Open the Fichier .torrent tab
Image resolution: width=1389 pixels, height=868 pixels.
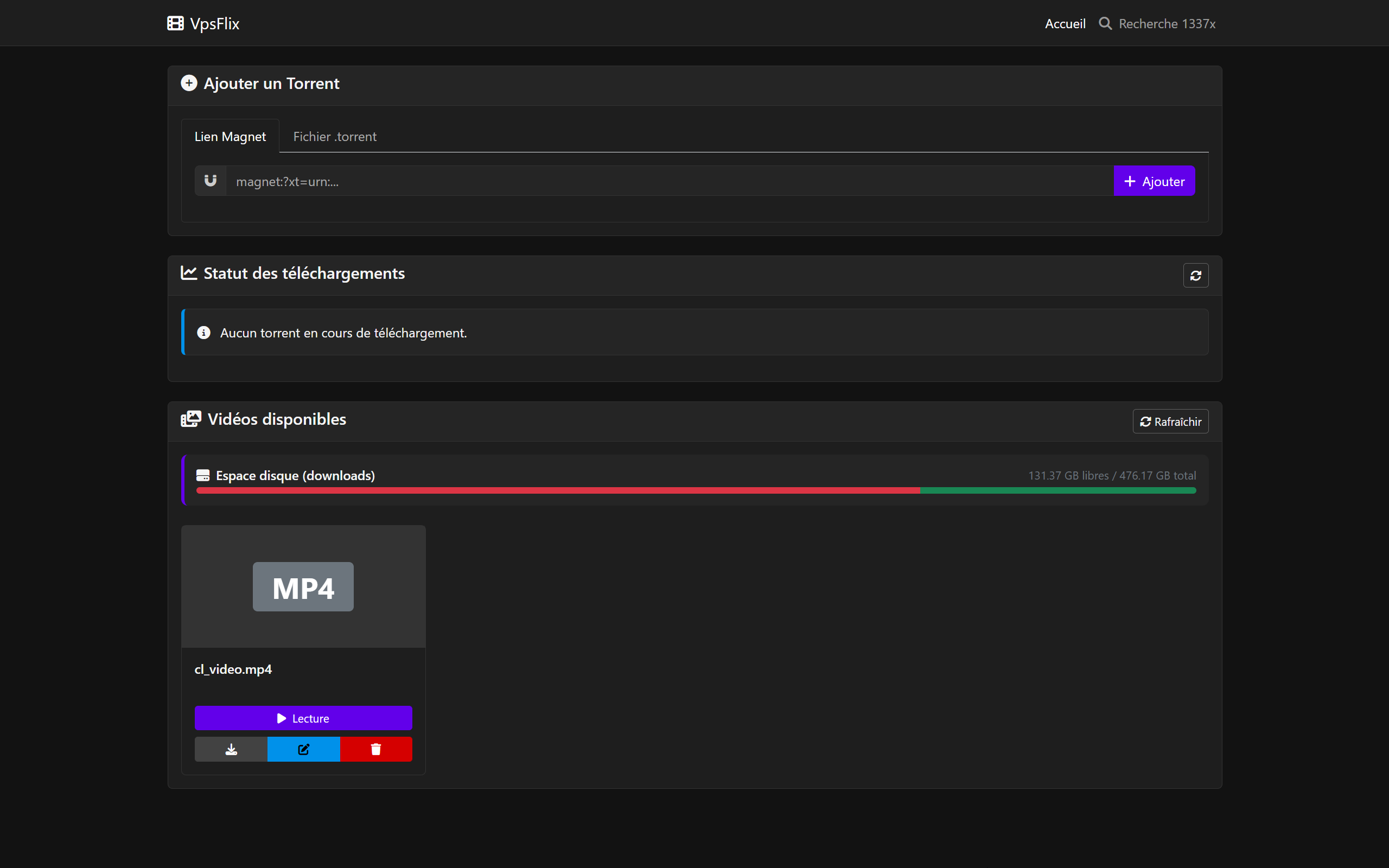[x=335, y=137]
